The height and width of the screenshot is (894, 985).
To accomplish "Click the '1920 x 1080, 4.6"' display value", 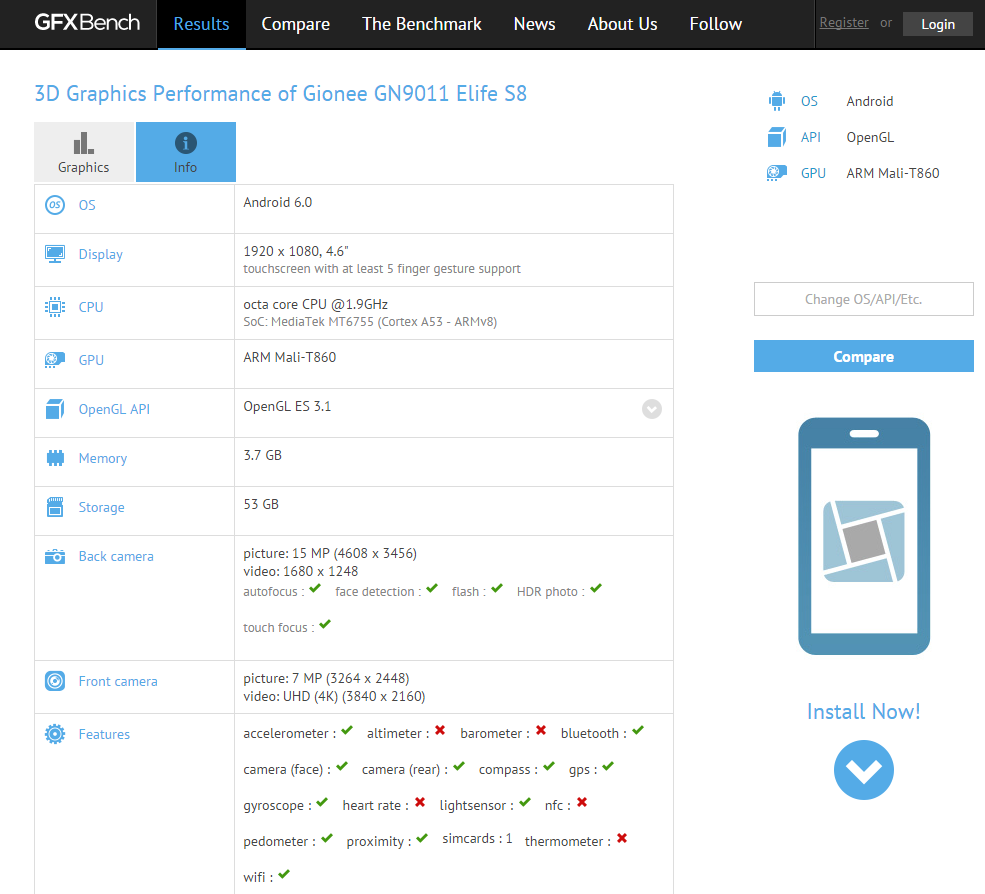I will pyautogui.click(x=296, y=251).
